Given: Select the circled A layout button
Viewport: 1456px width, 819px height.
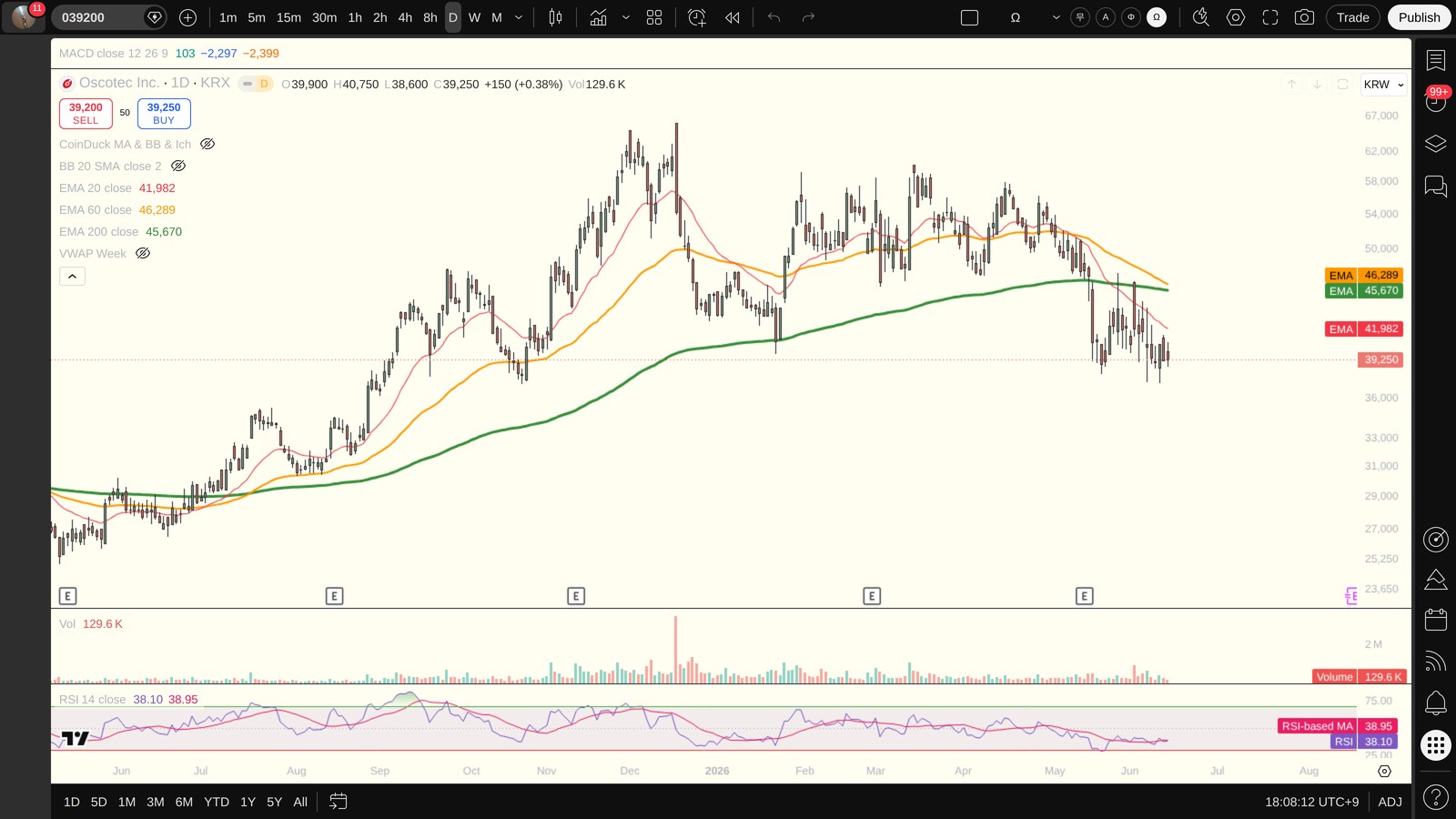Looking at the screenshot, I should click(x=1106, y=17).
